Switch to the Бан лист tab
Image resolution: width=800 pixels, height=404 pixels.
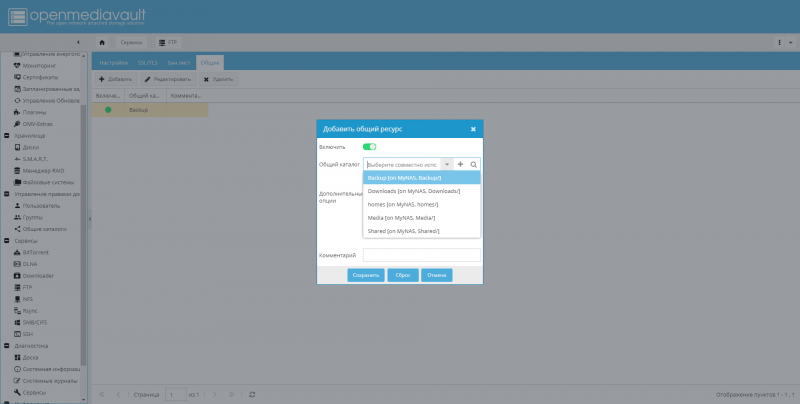[x=179, y=63]
